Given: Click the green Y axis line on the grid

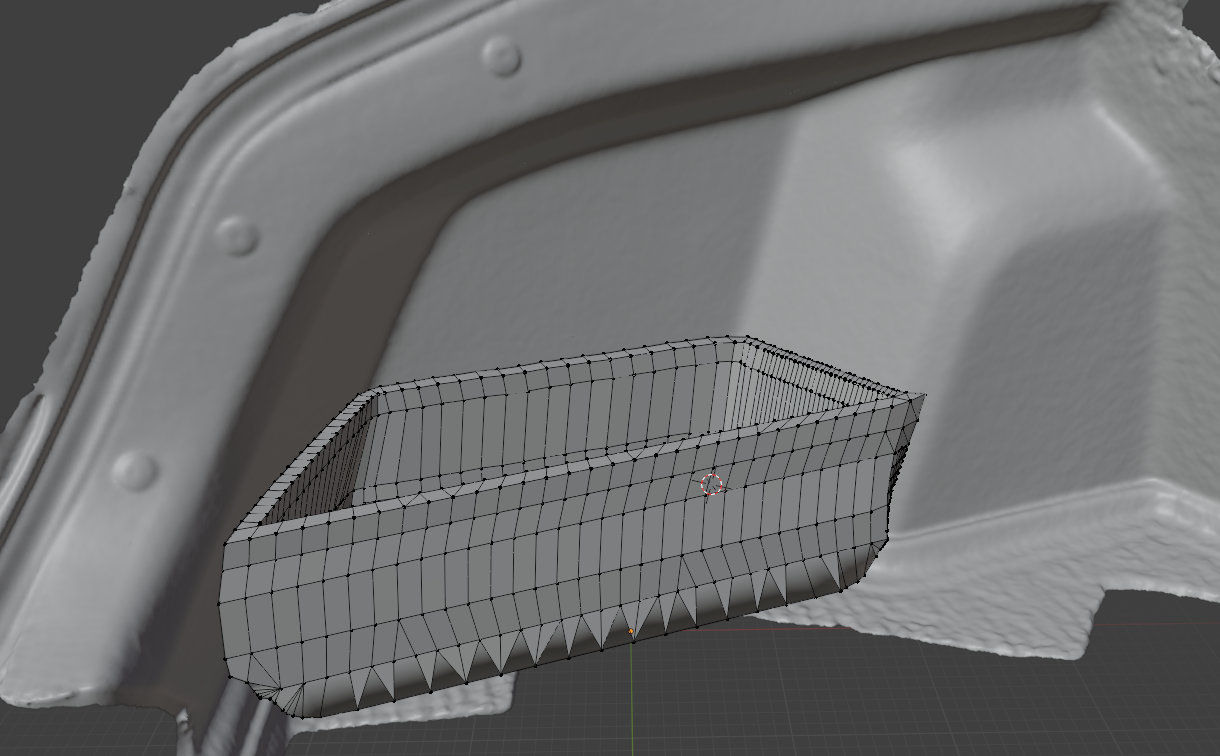Looking at the screenshot, I should coord(631,700).
